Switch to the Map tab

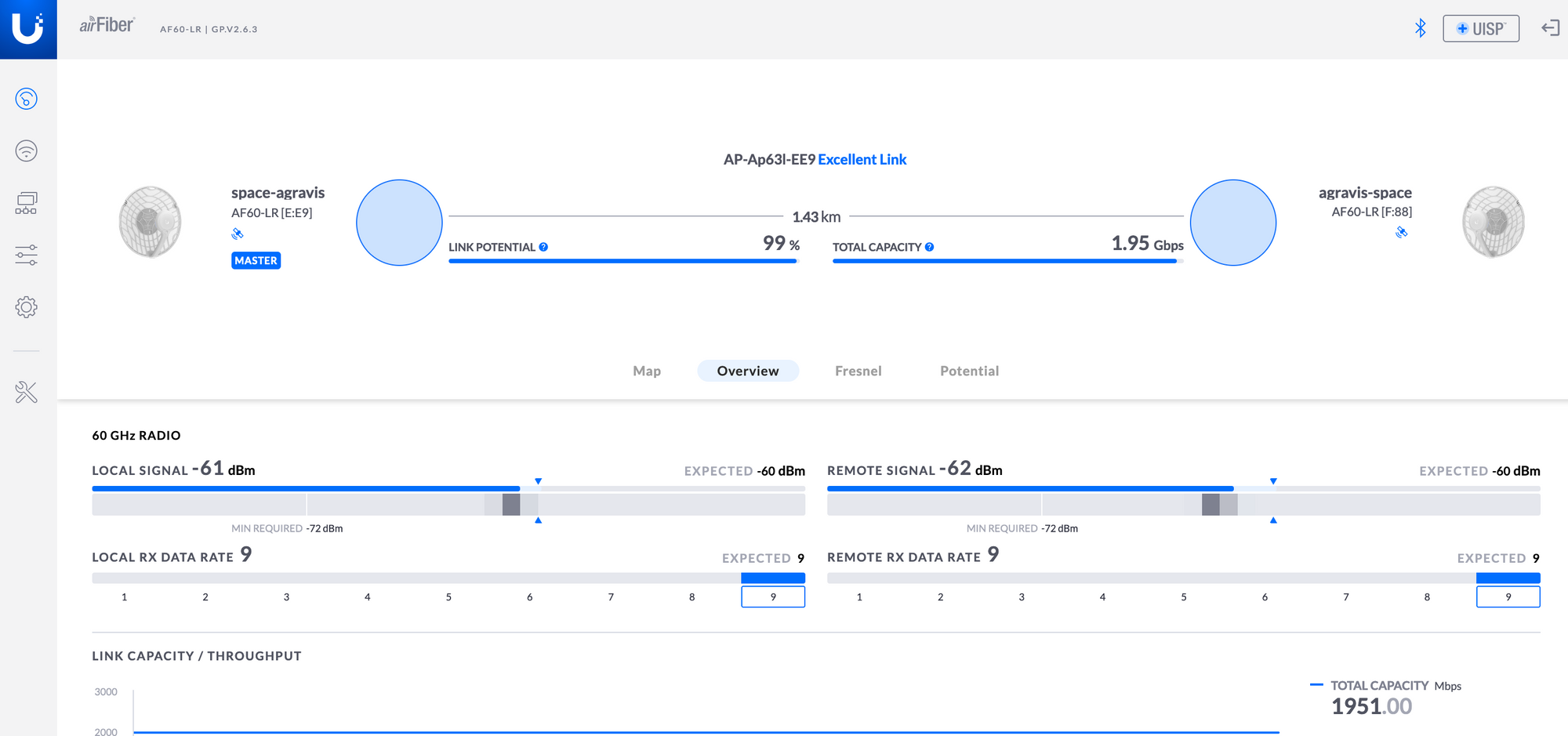pyautogui.click(x=647, y=371)
